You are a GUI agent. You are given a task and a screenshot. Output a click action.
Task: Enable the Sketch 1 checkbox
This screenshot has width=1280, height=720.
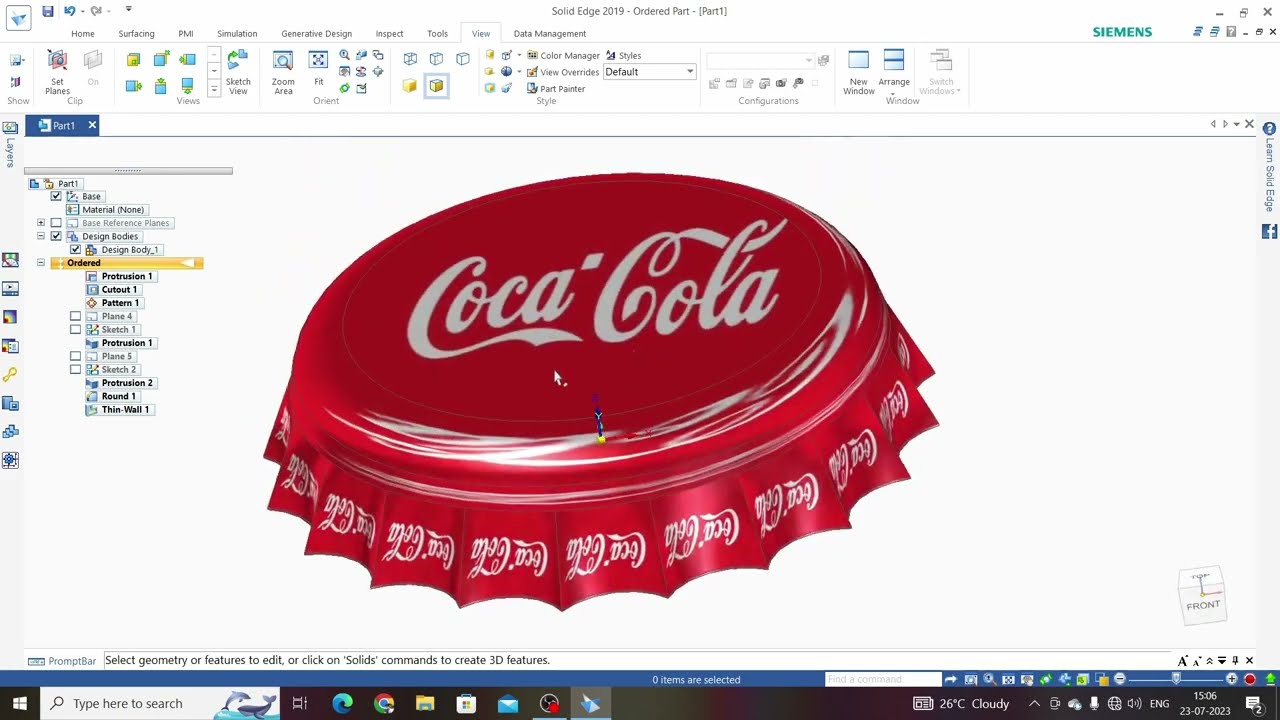click(75, 329)
